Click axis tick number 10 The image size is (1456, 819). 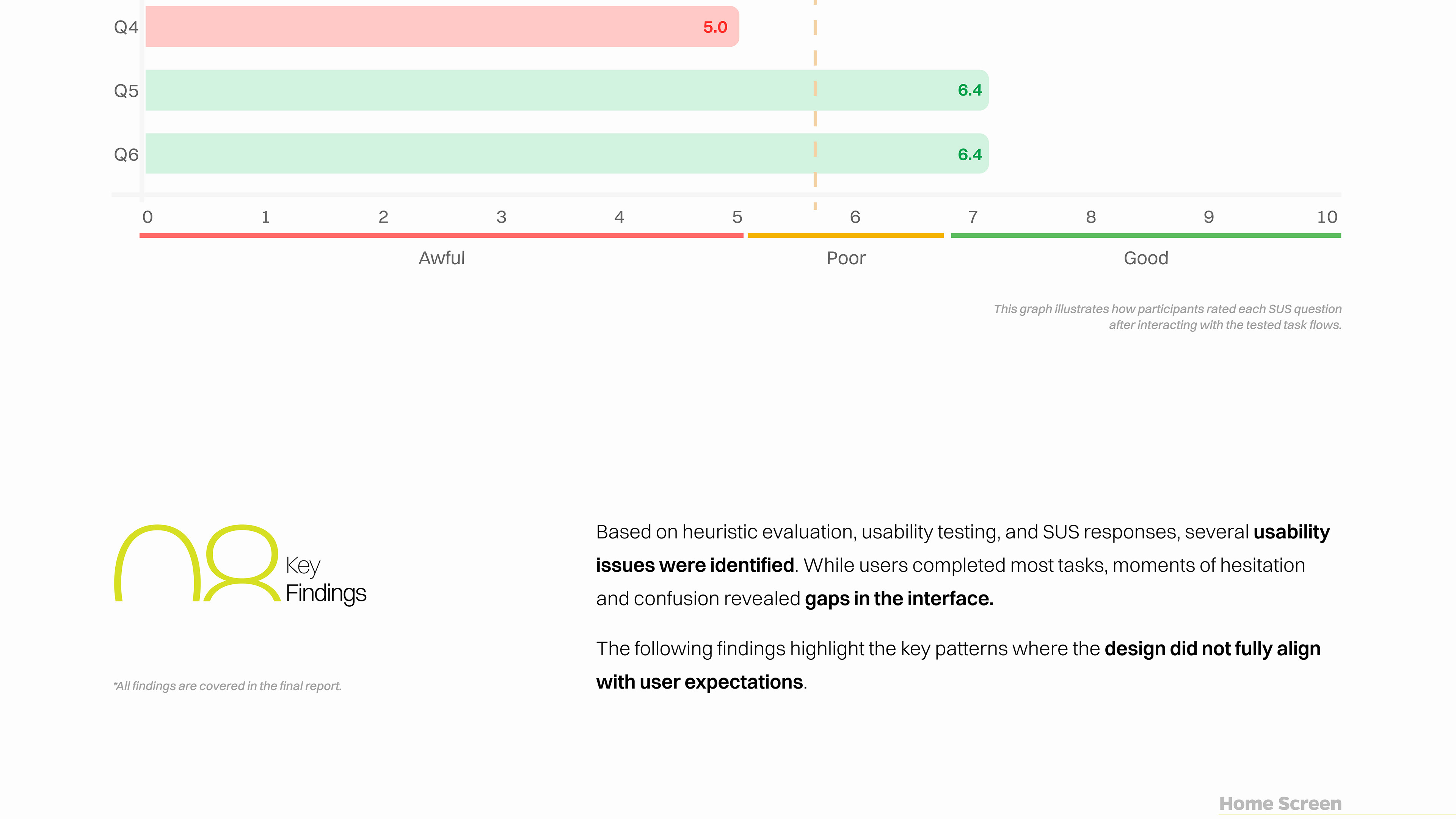tap(1327, 217)
